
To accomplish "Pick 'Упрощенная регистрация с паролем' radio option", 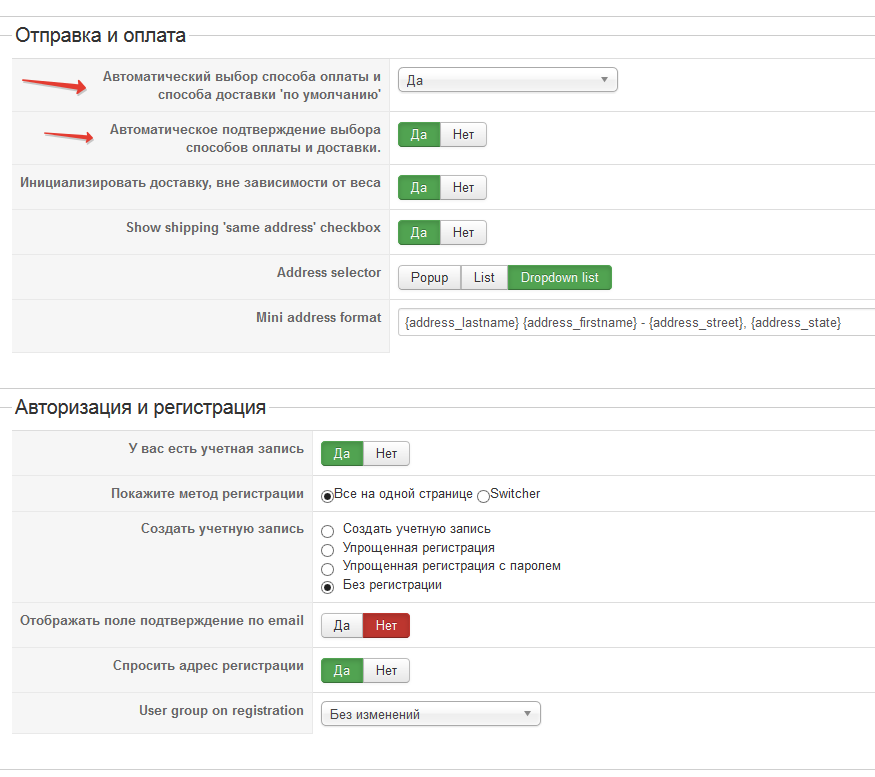I will coord(328,567).
